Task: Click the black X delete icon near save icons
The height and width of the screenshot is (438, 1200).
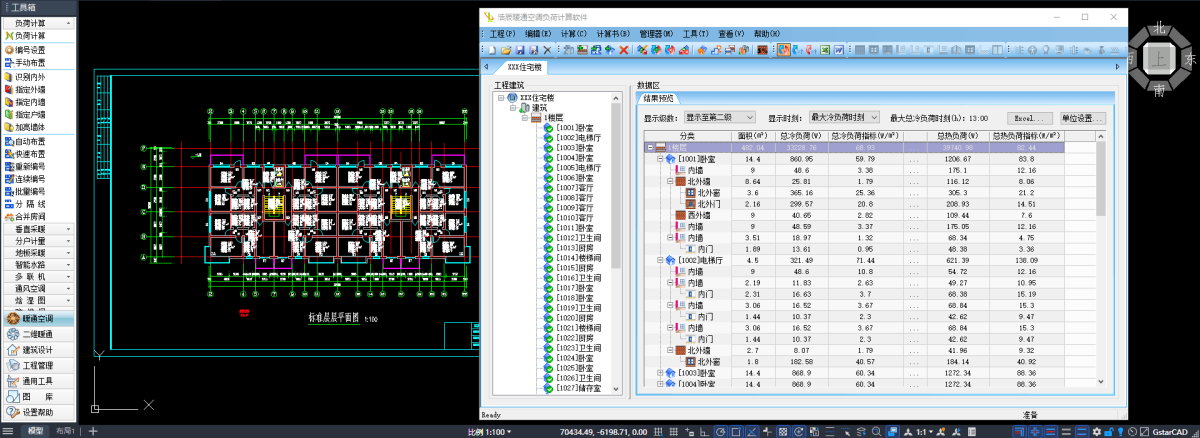Action: click(547, 50)
